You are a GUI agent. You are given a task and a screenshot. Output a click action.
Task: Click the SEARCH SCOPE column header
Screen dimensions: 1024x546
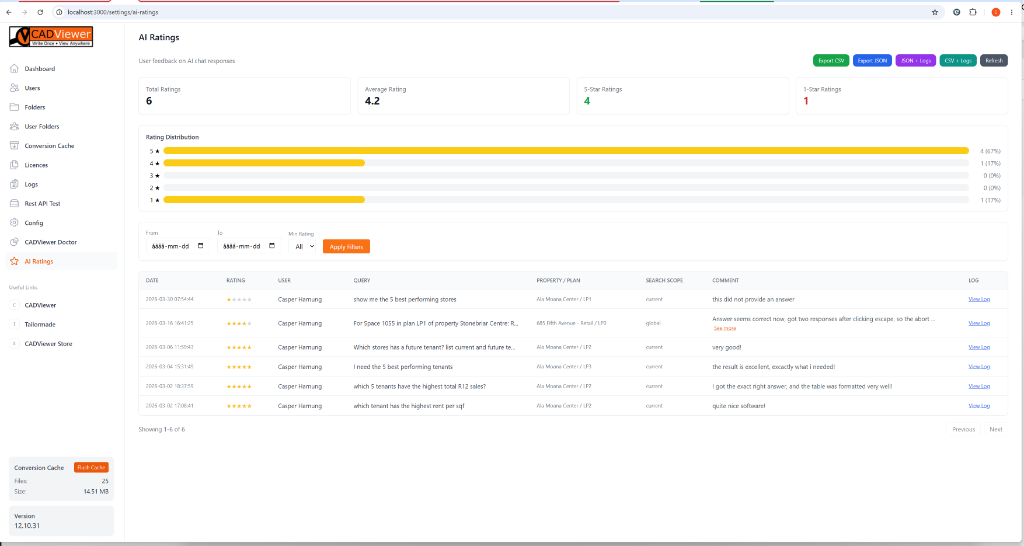[664, 280]
